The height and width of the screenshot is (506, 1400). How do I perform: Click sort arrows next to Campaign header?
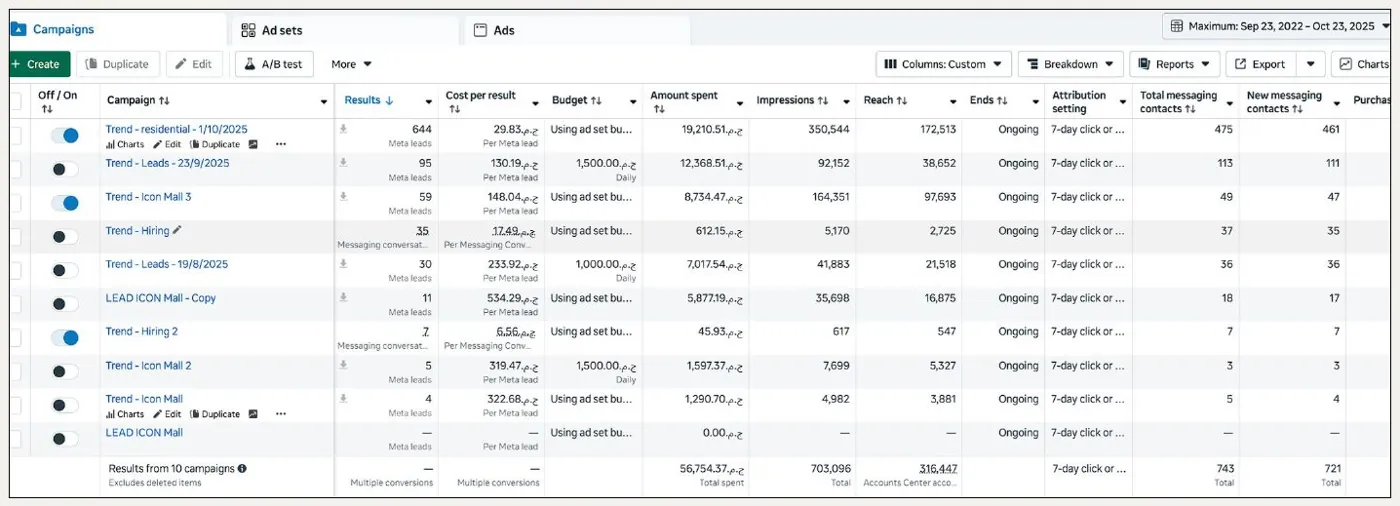[x=164, y=101]
